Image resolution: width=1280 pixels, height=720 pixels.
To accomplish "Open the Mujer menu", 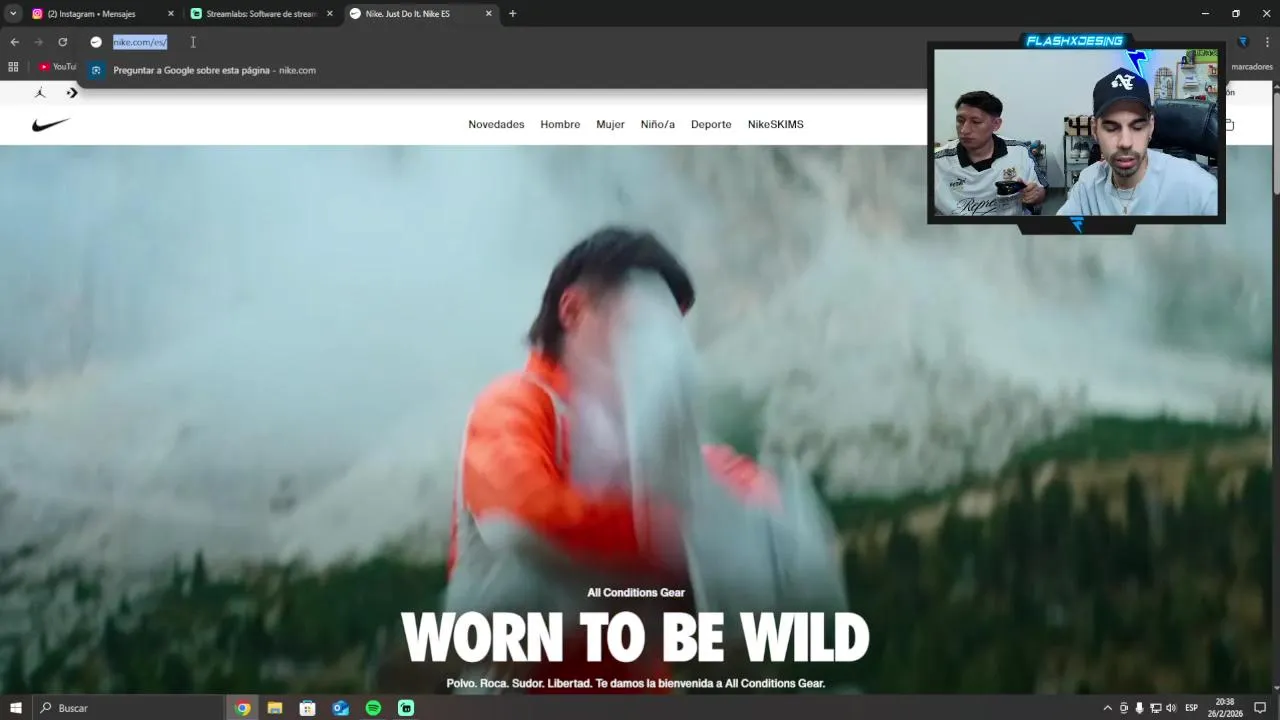I will tap(610, 124).
